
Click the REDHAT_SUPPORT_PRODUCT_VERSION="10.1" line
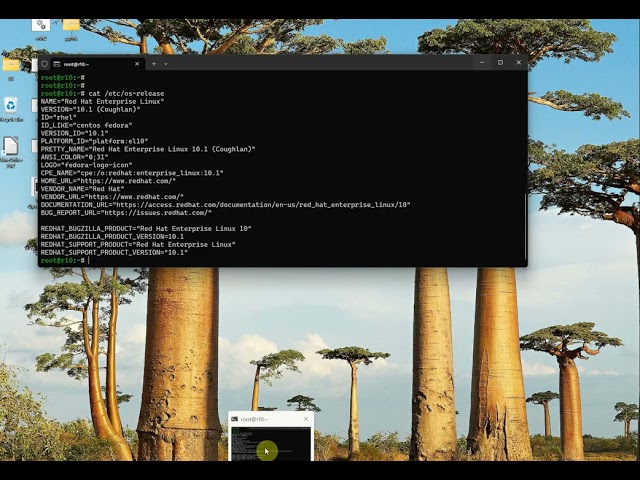click(114, 253)
